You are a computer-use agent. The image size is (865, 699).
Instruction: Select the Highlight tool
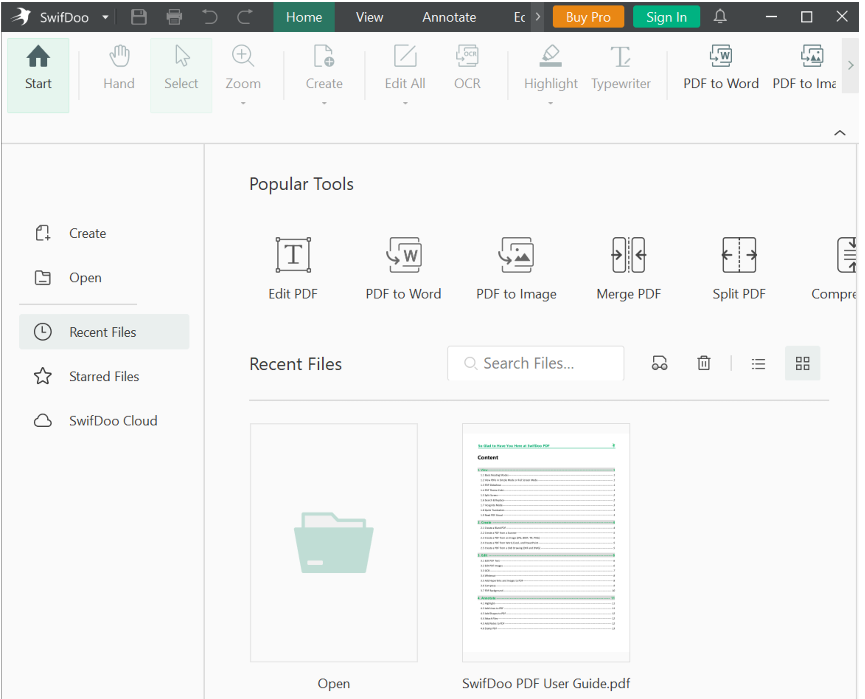[551, 67]
